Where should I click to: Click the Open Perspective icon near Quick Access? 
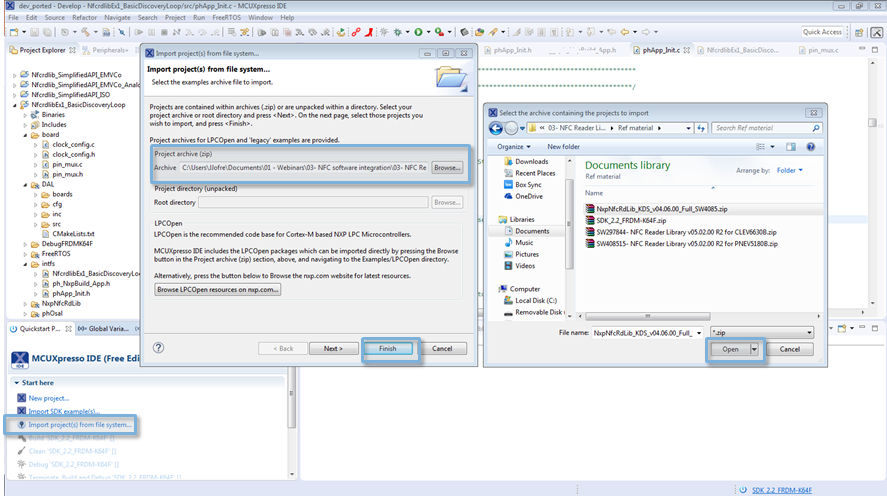(x=859, y=33)
